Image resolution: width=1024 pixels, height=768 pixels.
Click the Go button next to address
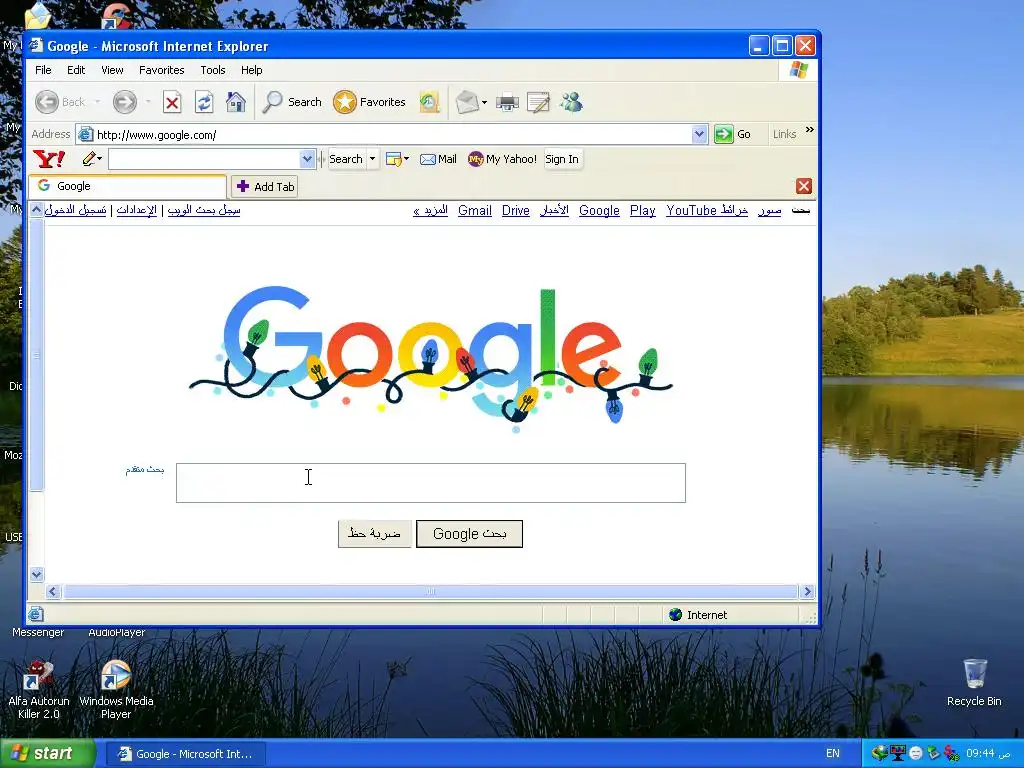733,135
